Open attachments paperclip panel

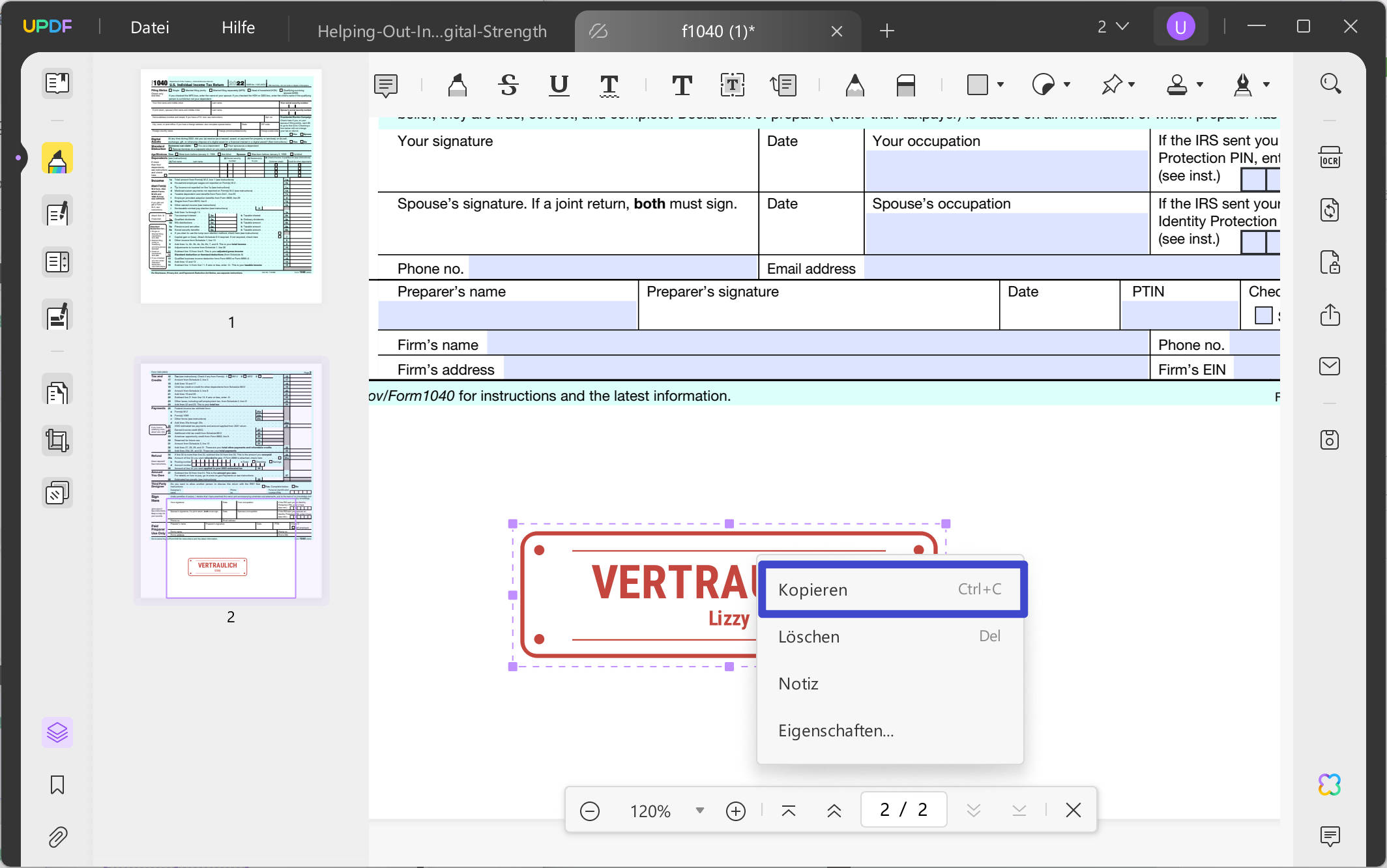(57, 837)
